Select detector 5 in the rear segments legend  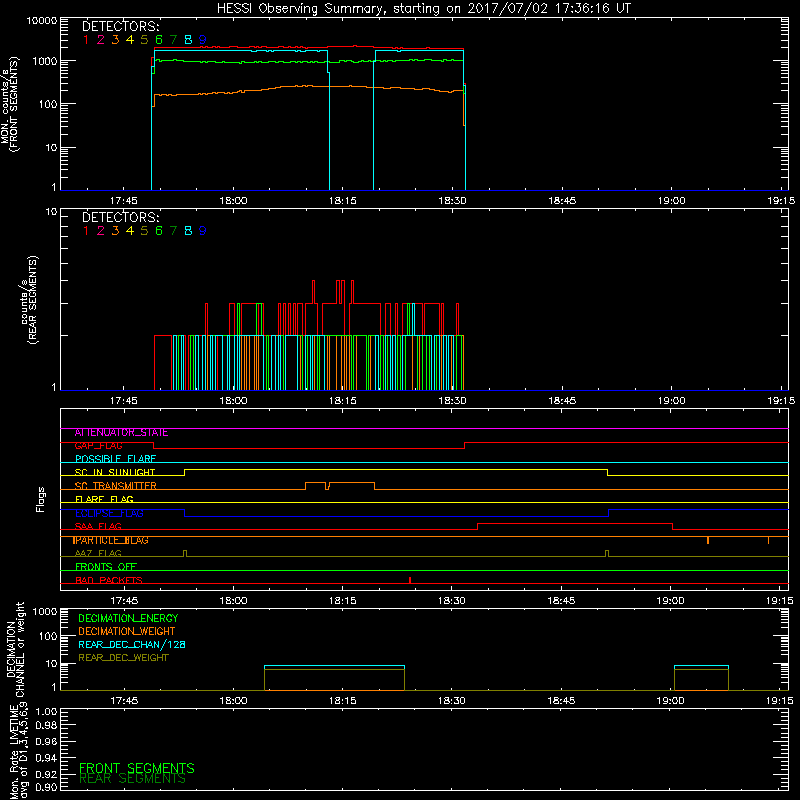pyautogui.click(x=144, y=231)
